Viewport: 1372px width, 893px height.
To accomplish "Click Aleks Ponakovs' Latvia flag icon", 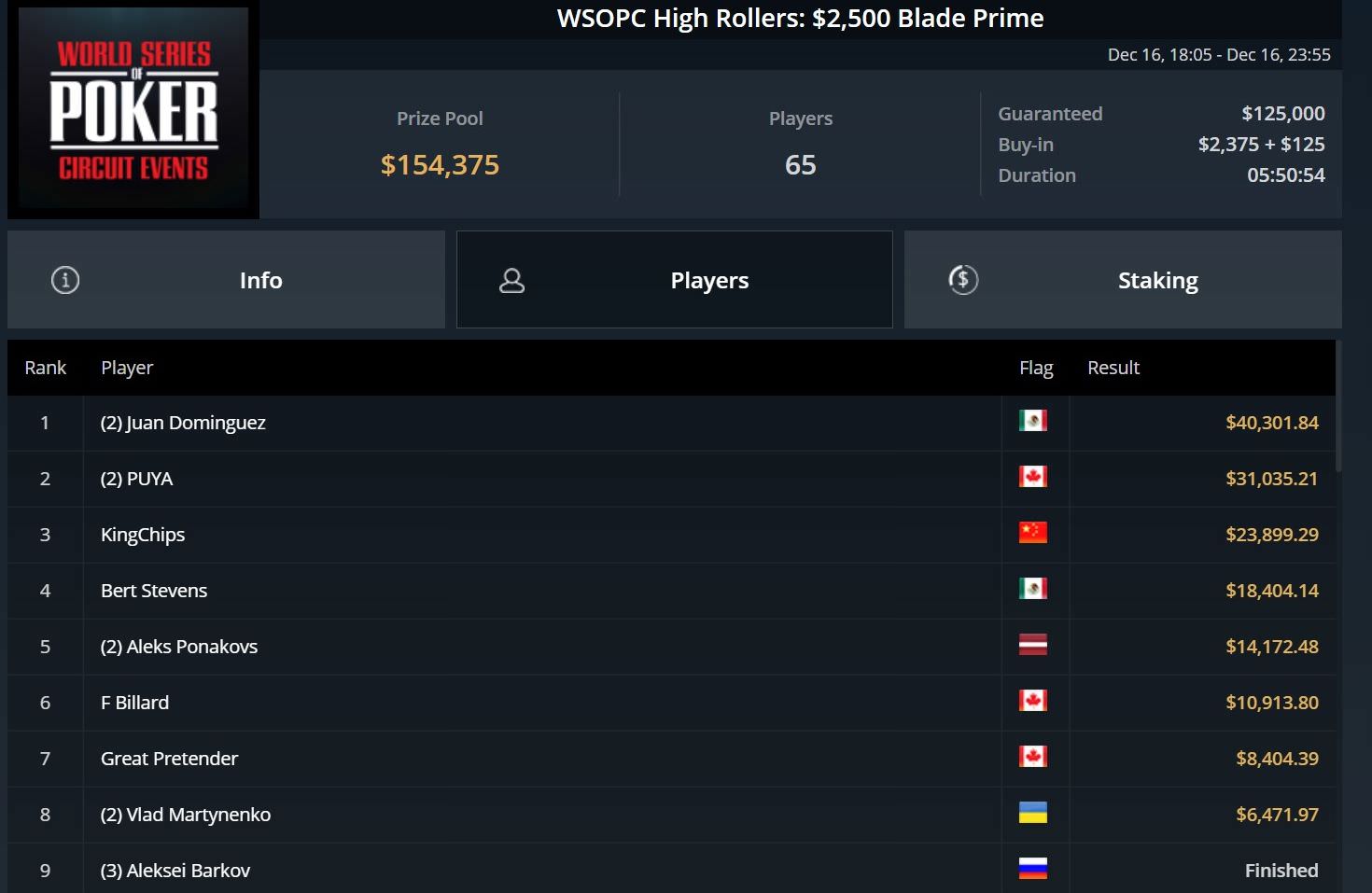I will click(1032, 645).
